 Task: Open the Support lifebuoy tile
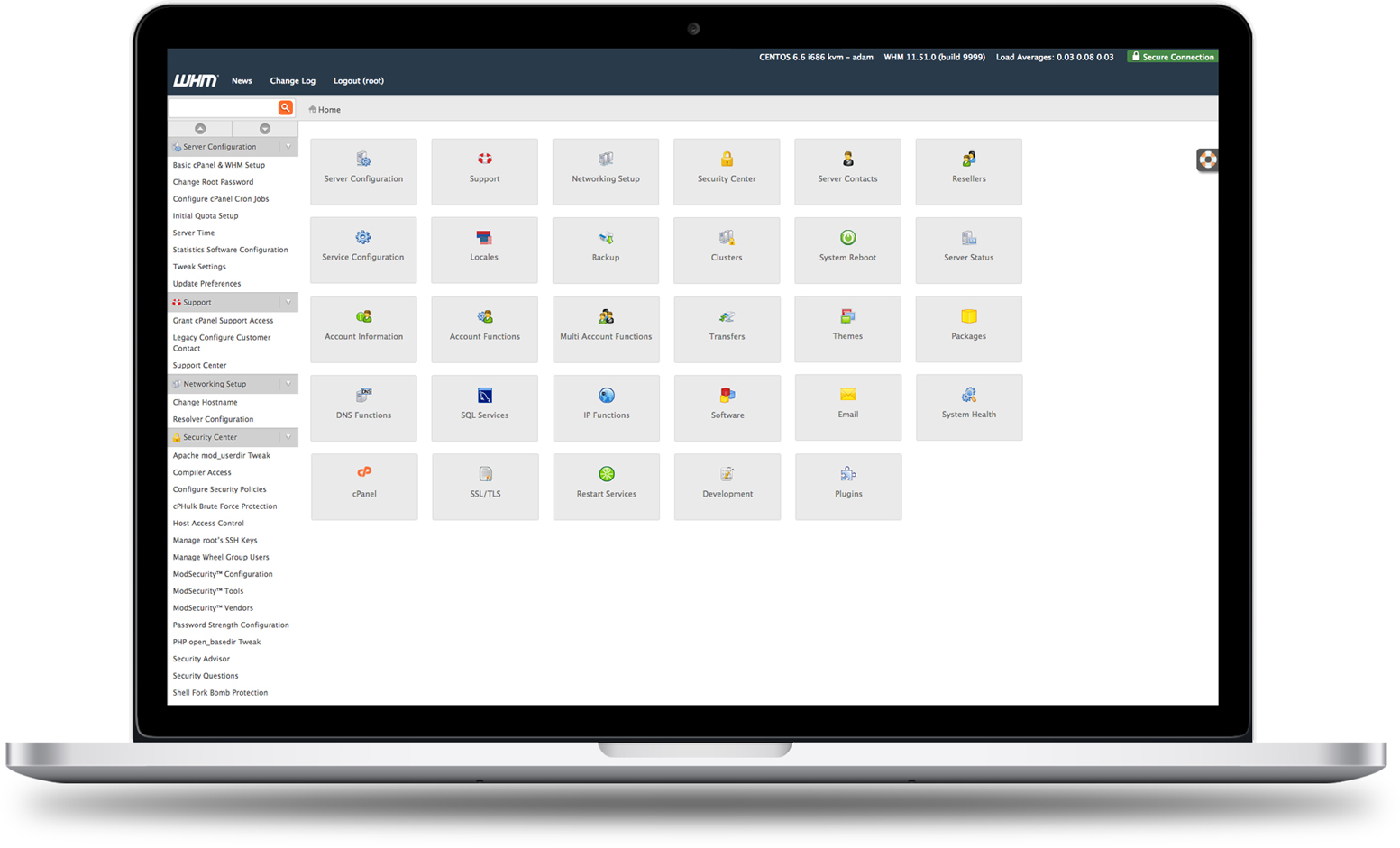click(484, 171)
